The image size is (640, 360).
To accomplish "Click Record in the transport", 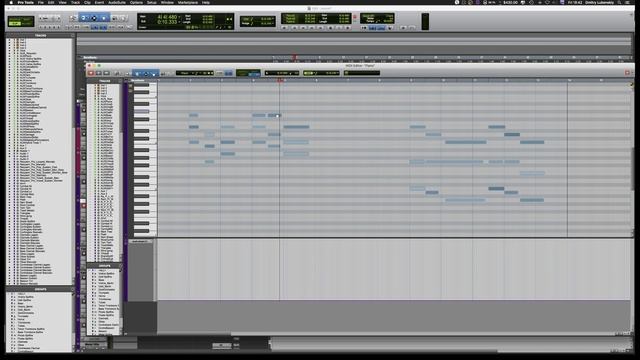I will (x=347, y=28).
